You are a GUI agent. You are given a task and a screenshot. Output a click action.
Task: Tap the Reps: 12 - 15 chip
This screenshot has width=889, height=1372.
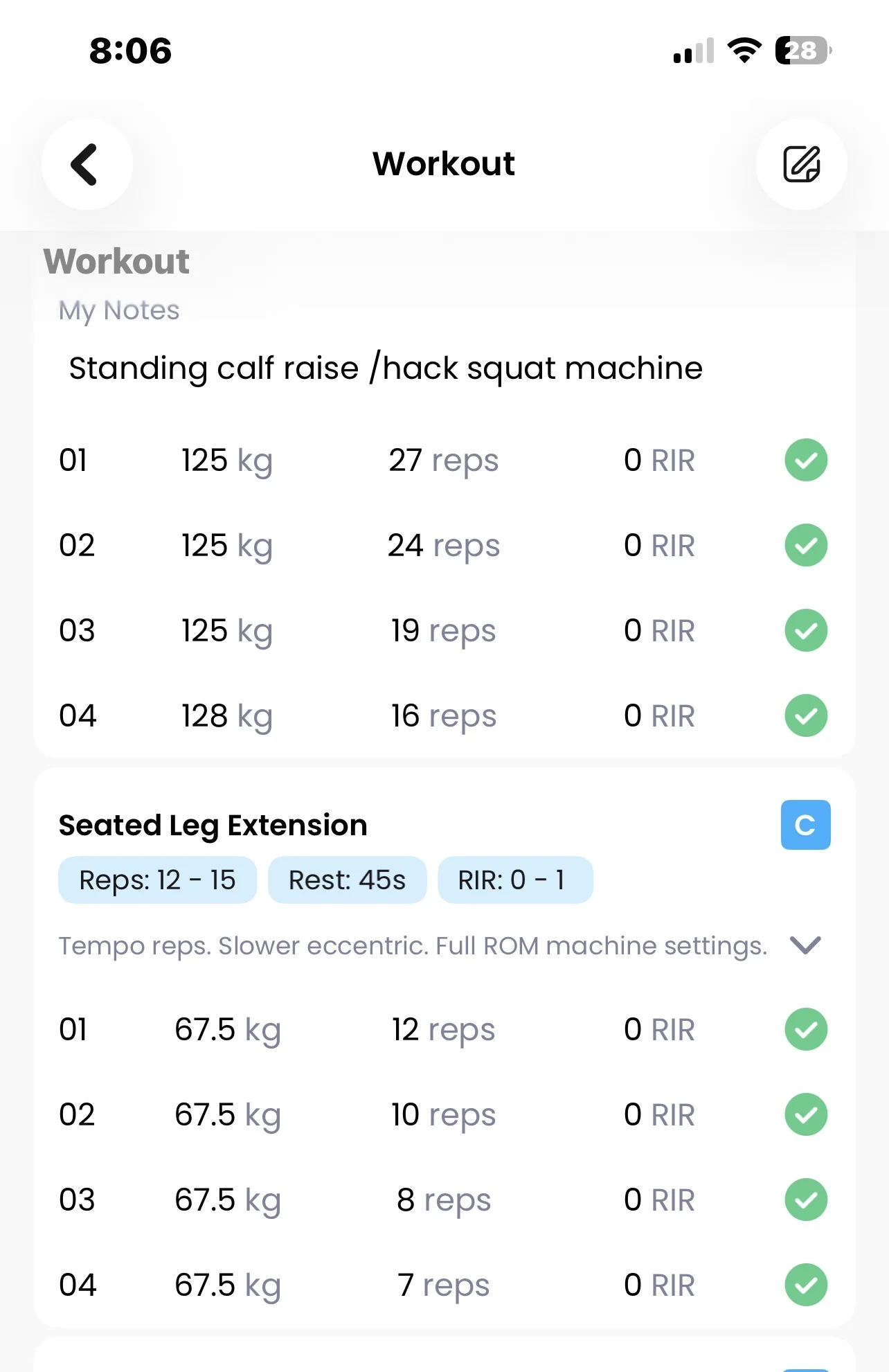[x=157, y=880]
